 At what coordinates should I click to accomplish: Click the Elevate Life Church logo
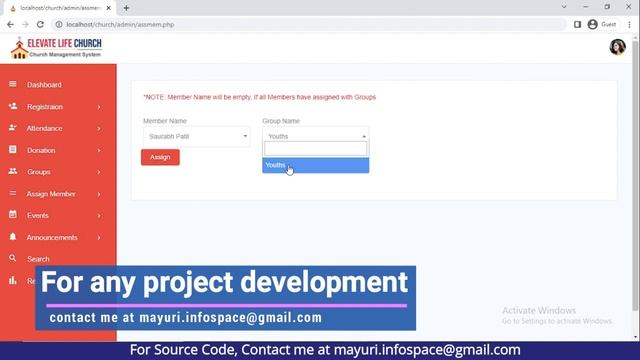pyautogui.click(x=56, y=48)
